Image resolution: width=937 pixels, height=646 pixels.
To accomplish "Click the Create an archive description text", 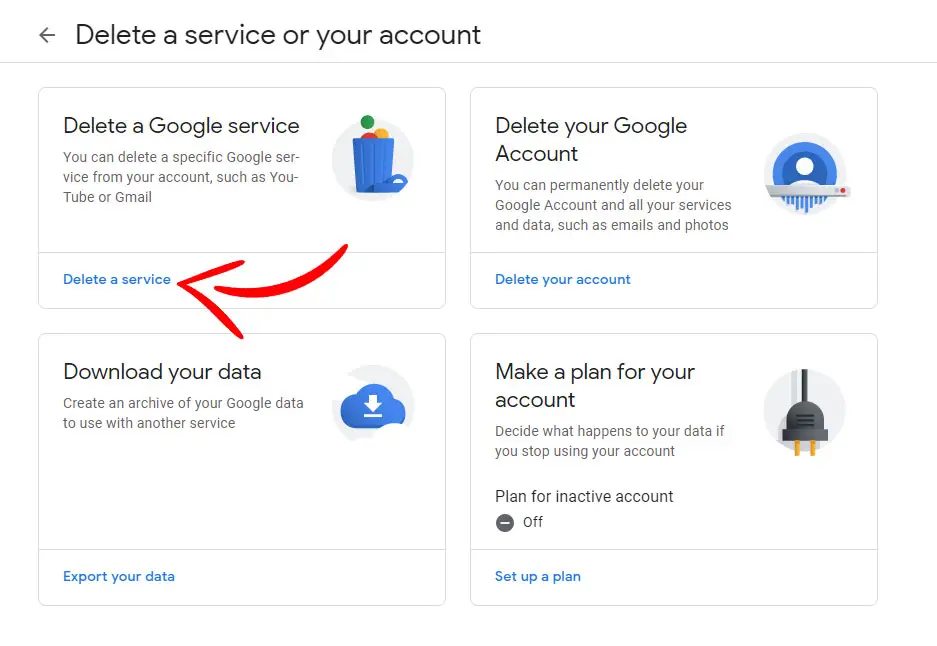I will coord(183,413).
